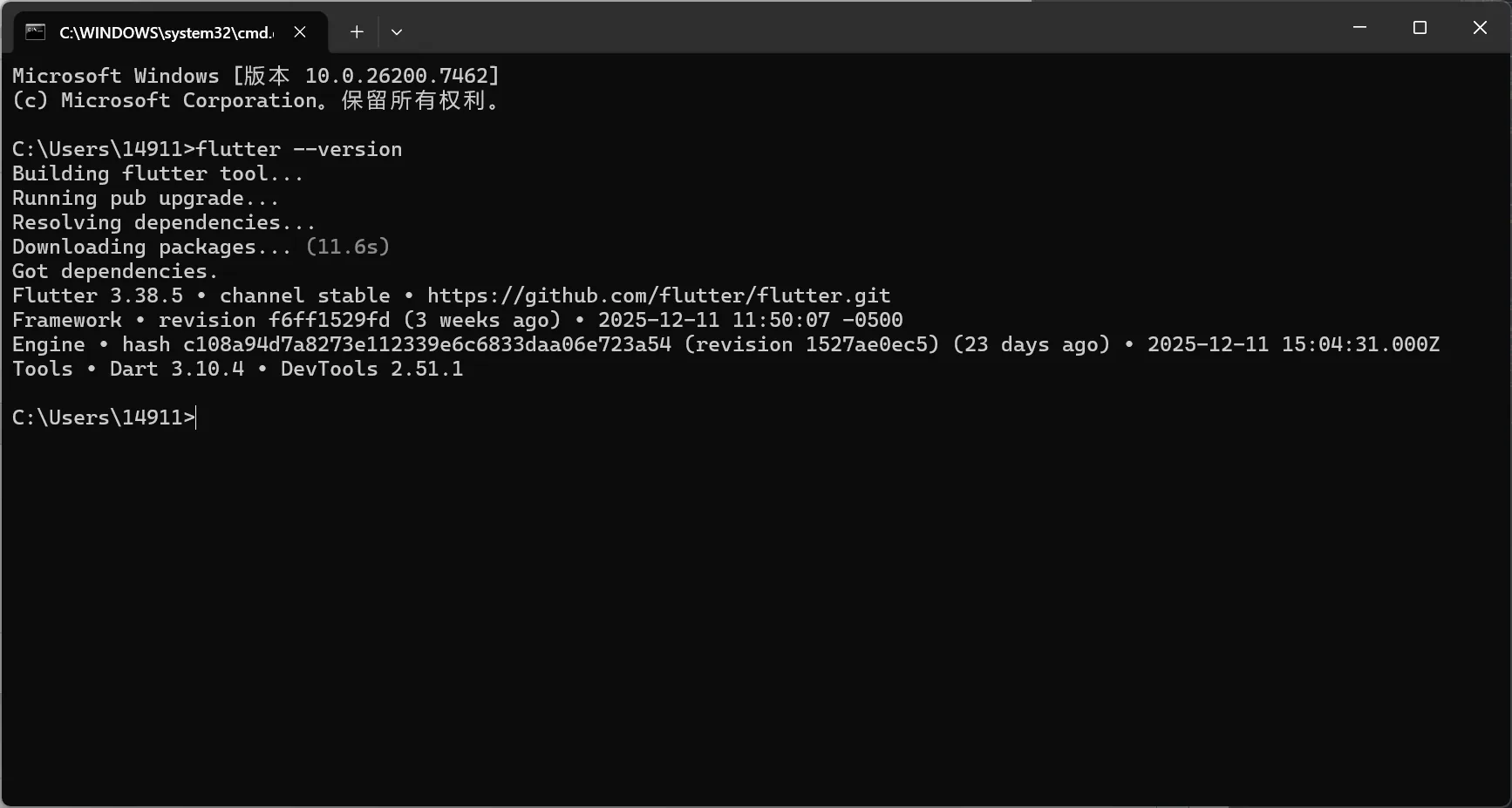This screenshot has height=808, width=1512.
Task: Click the Windows version 10.0.26200.7462 text
Action: click(x=401, y=76)
